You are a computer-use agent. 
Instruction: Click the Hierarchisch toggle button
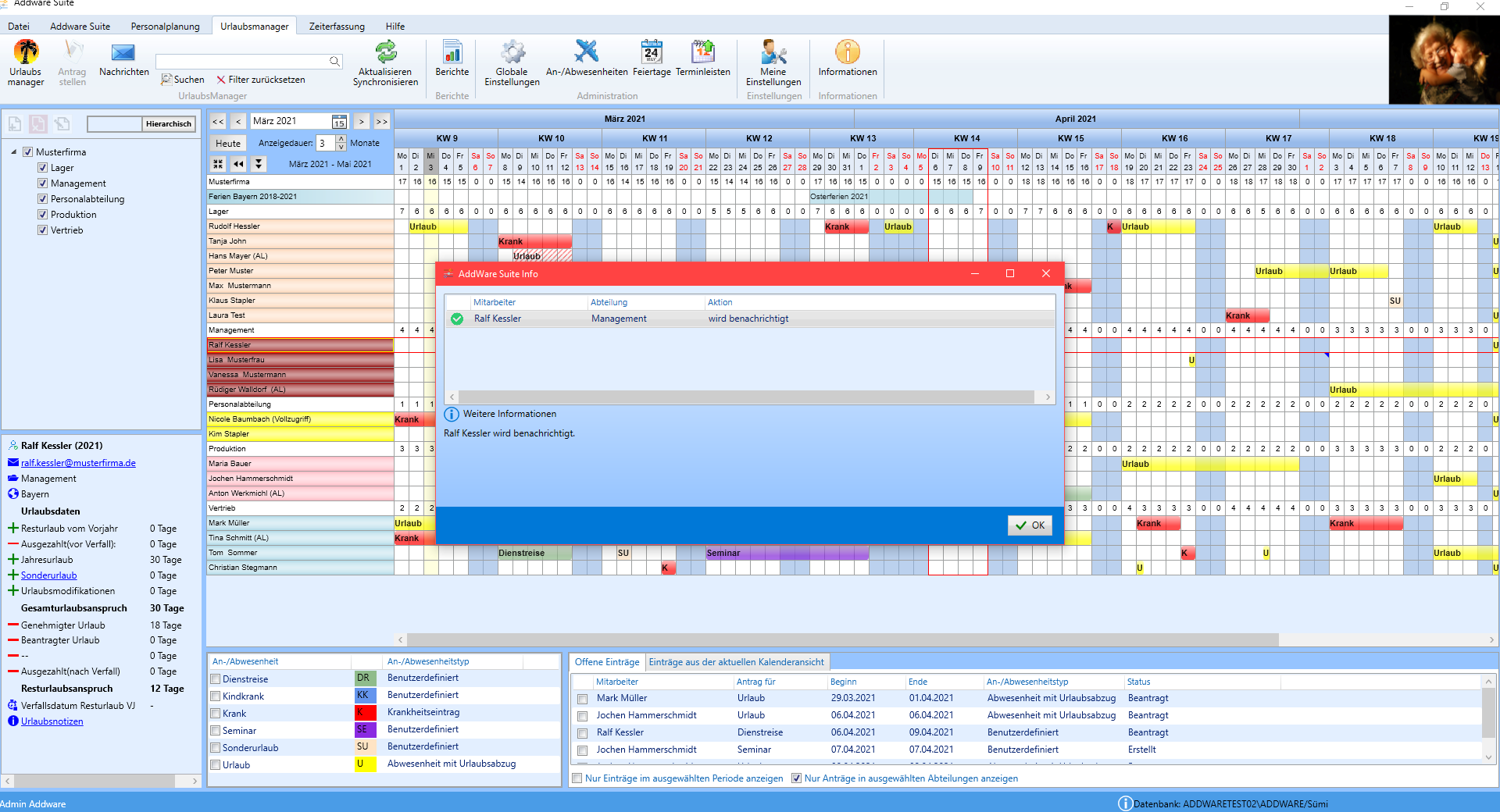click(168, 124)
